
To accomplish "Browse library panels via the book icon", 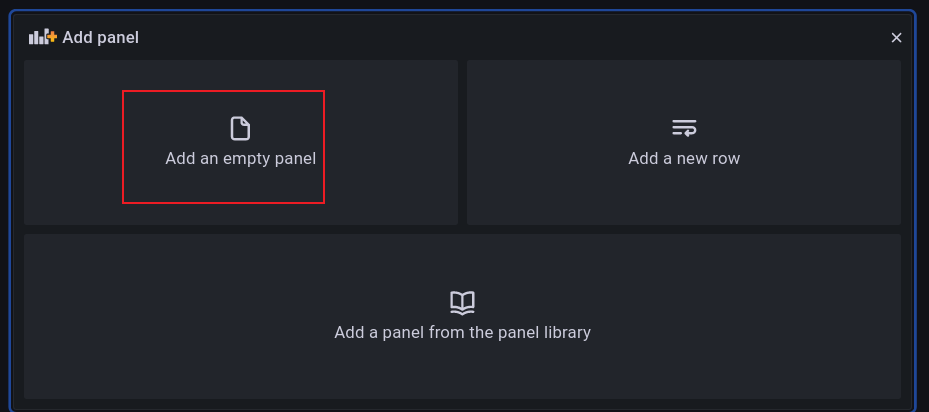I will pyautogui.click(x=462, y=302).
